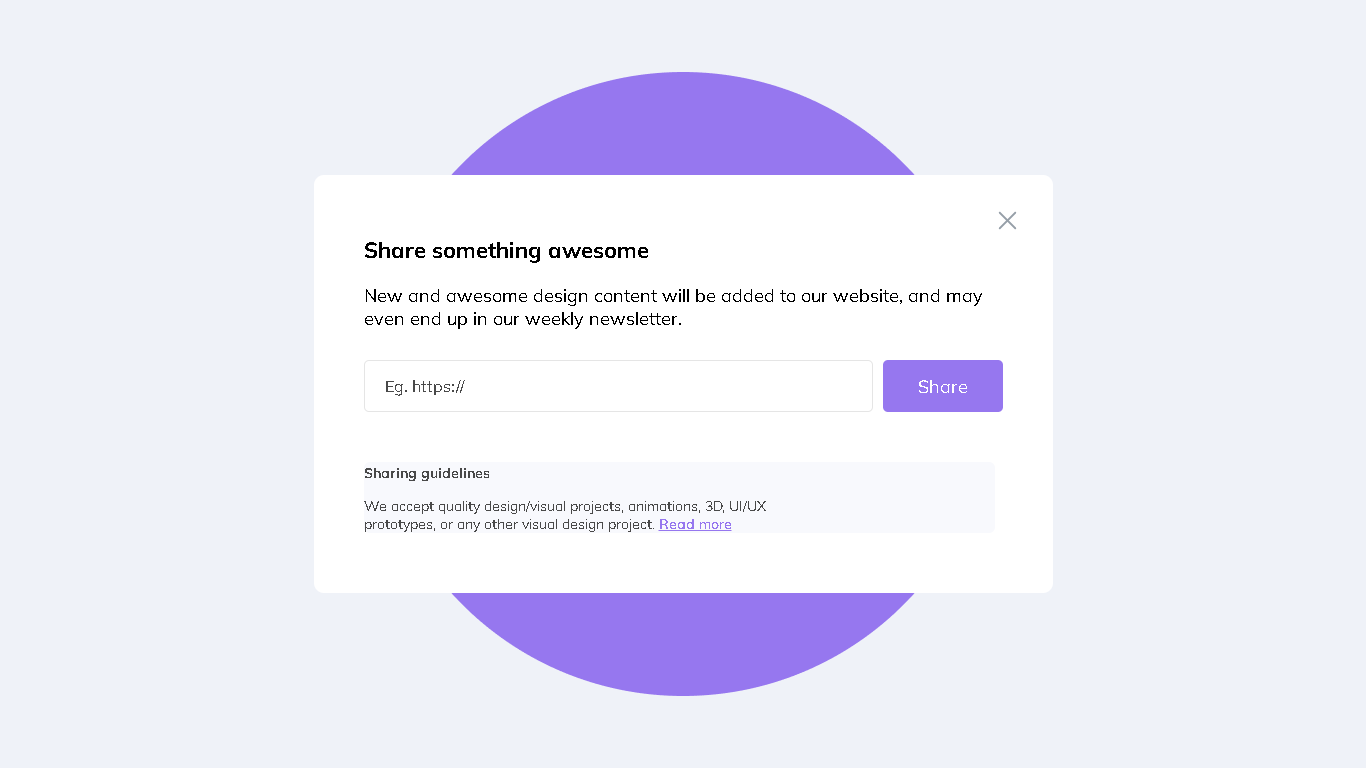Open the Read more link

click(695, 524)
